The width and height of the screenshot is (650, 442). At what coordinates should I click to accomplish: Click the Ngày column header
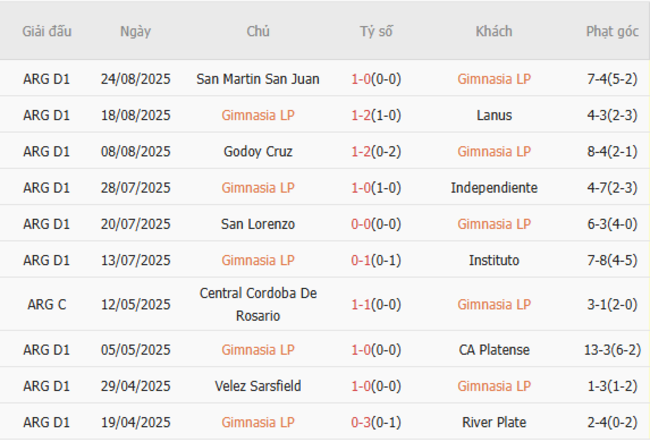135,31
